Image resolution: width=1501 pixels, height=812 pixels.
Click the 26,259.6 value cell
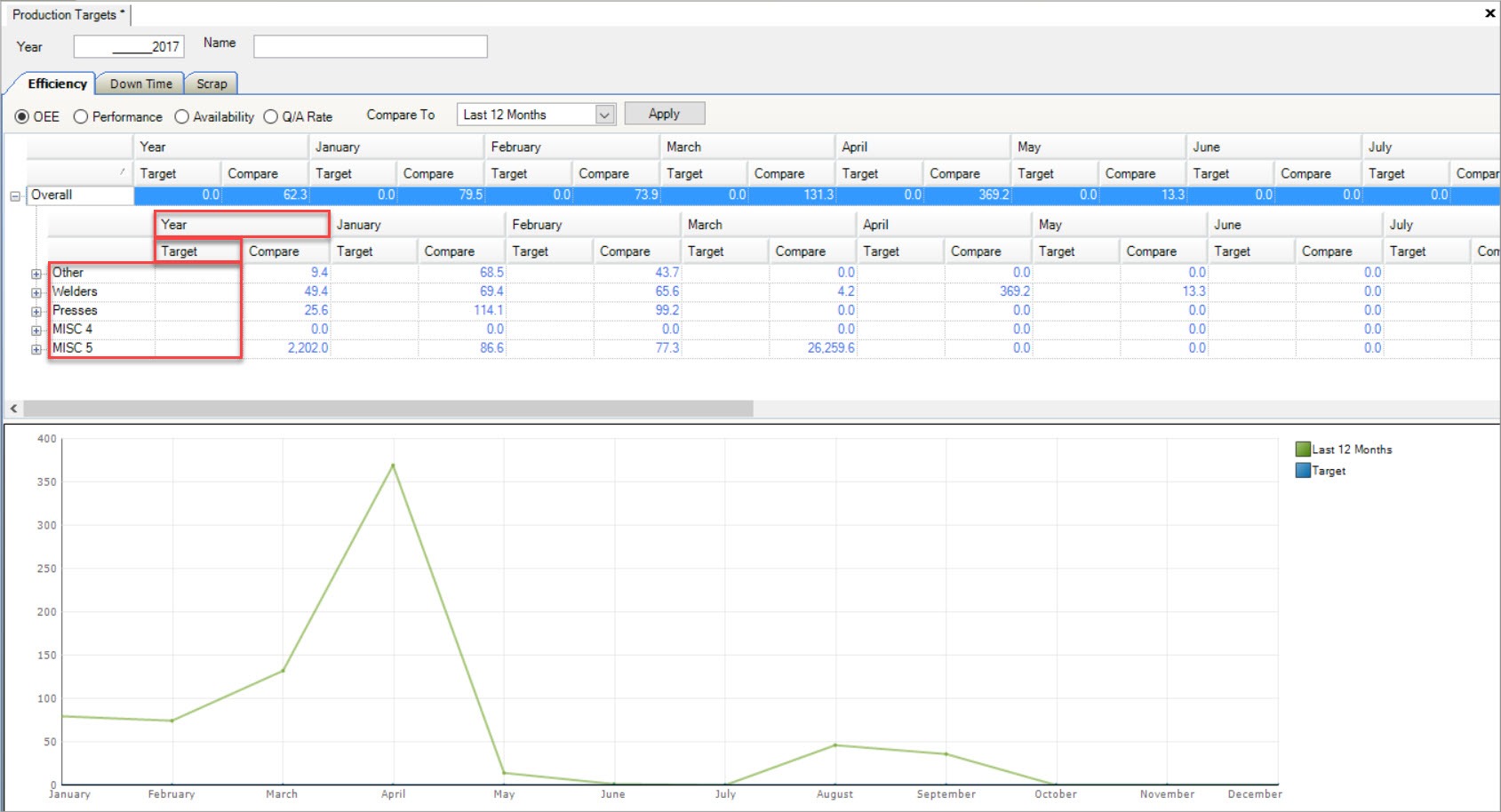tap(831, 348)
